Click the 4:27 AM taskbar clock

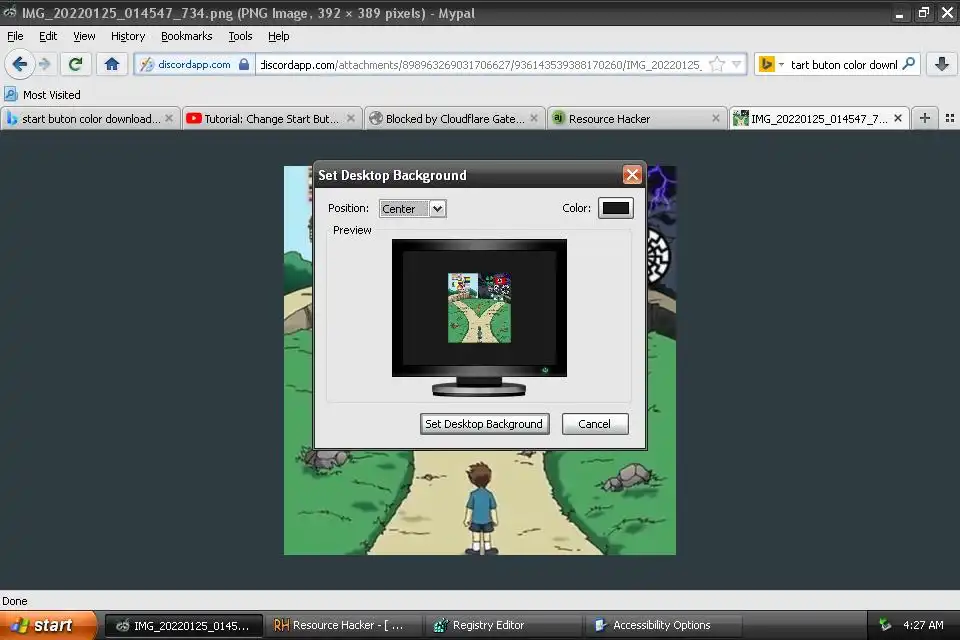point(923,625)
